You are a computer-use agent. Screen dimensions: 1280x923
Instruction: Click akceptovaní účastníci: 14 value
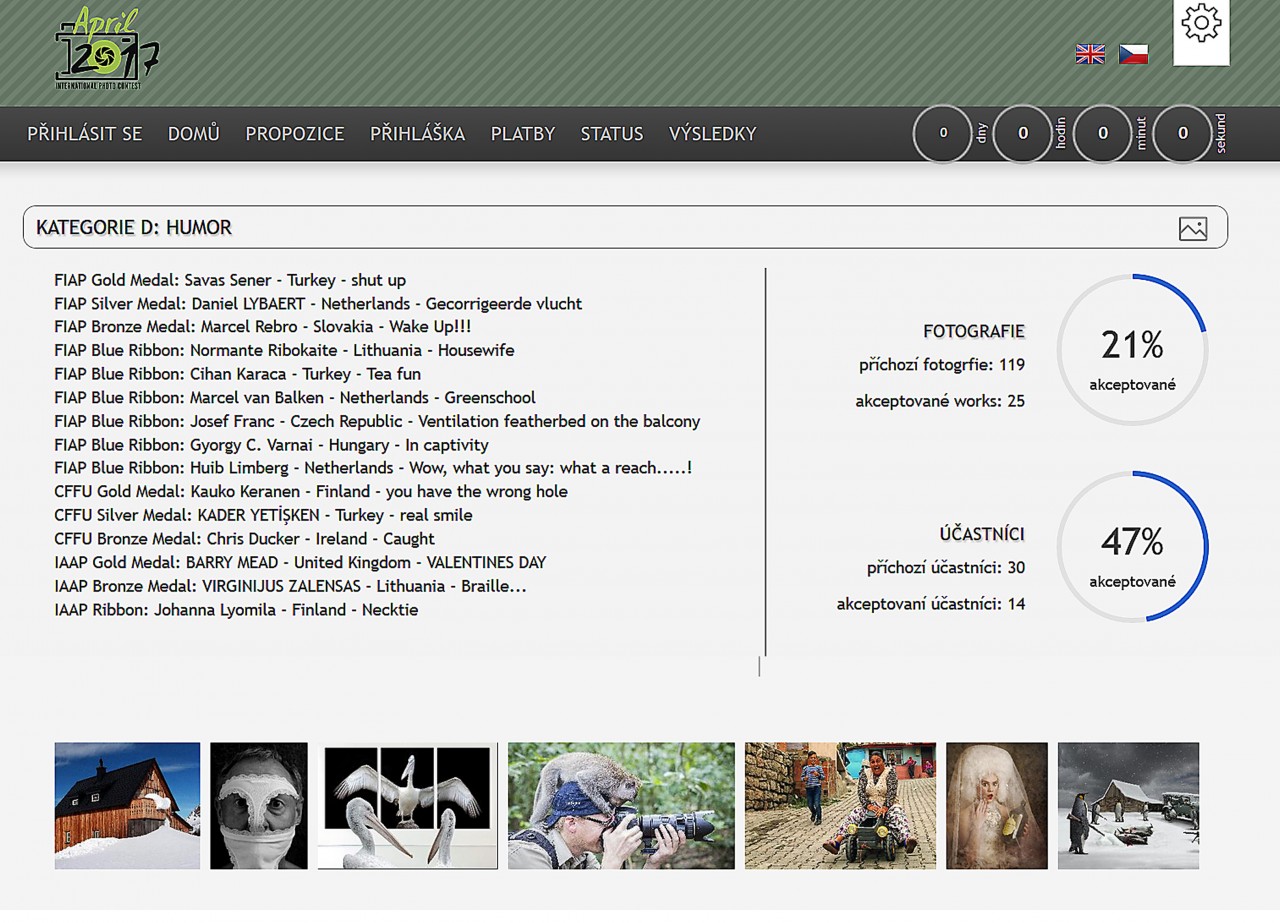[931, 604]
